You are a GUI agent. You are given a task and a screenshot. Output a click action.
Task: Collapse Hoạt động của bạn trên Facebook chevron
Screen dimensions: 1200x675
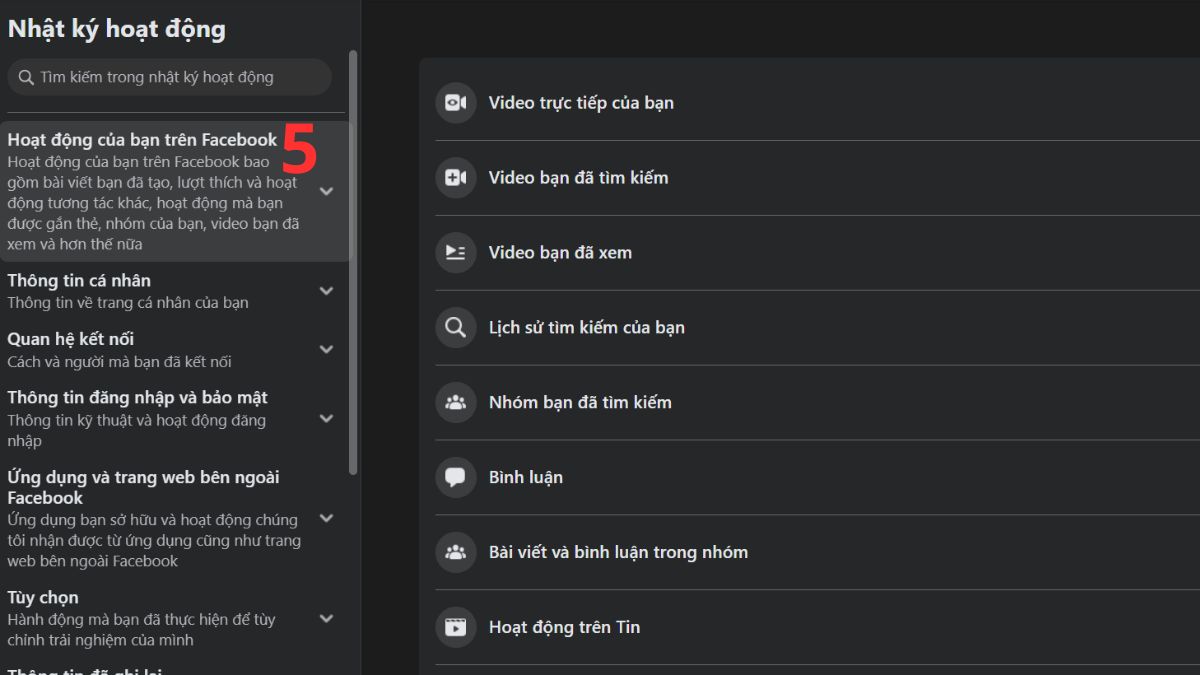pos(326,191)
